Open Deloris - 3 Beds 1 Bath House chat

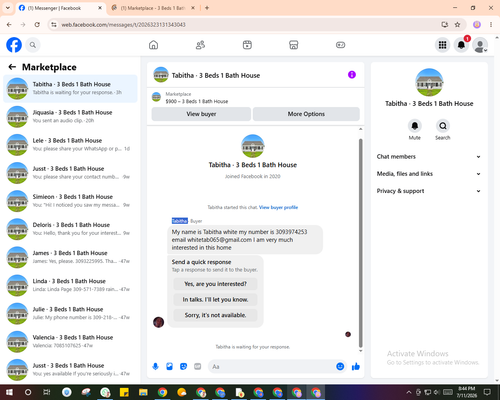(70, 229)
